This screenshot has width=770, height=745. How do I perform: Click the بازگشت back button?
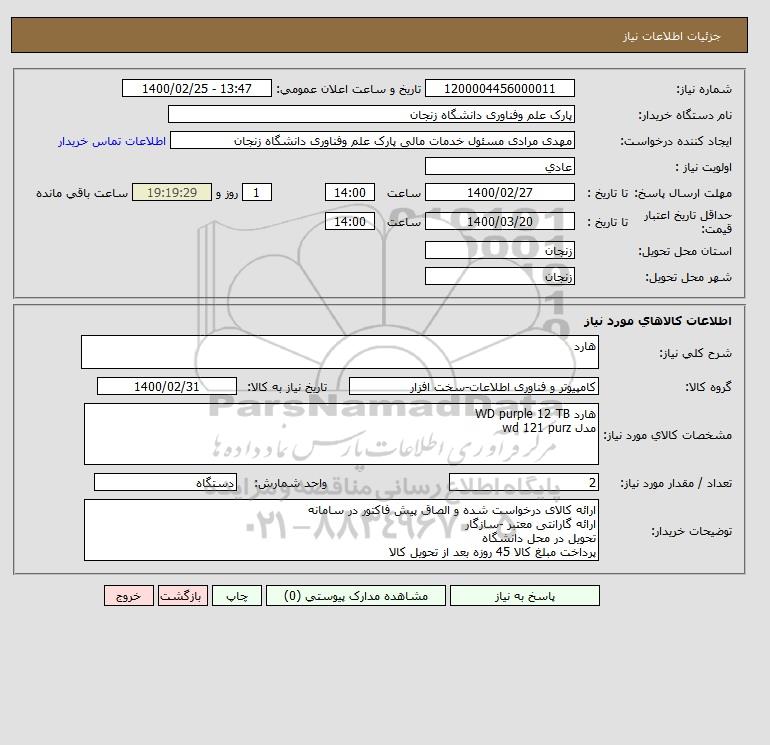point(183,595)
